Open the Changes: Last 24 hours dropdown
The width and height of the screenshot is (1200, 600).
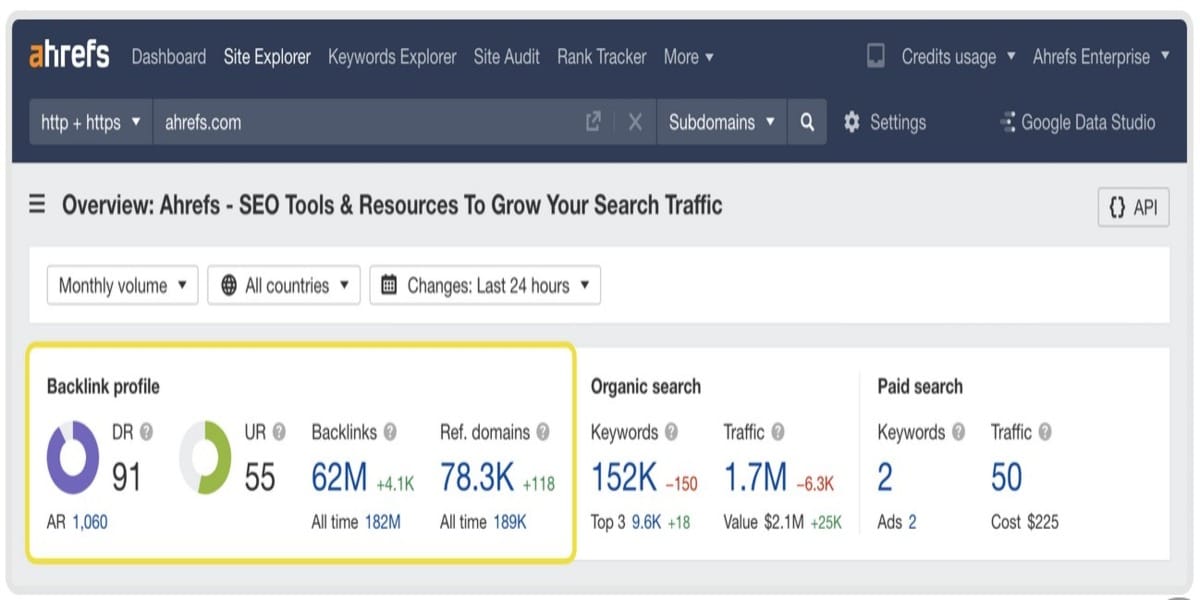484,285
